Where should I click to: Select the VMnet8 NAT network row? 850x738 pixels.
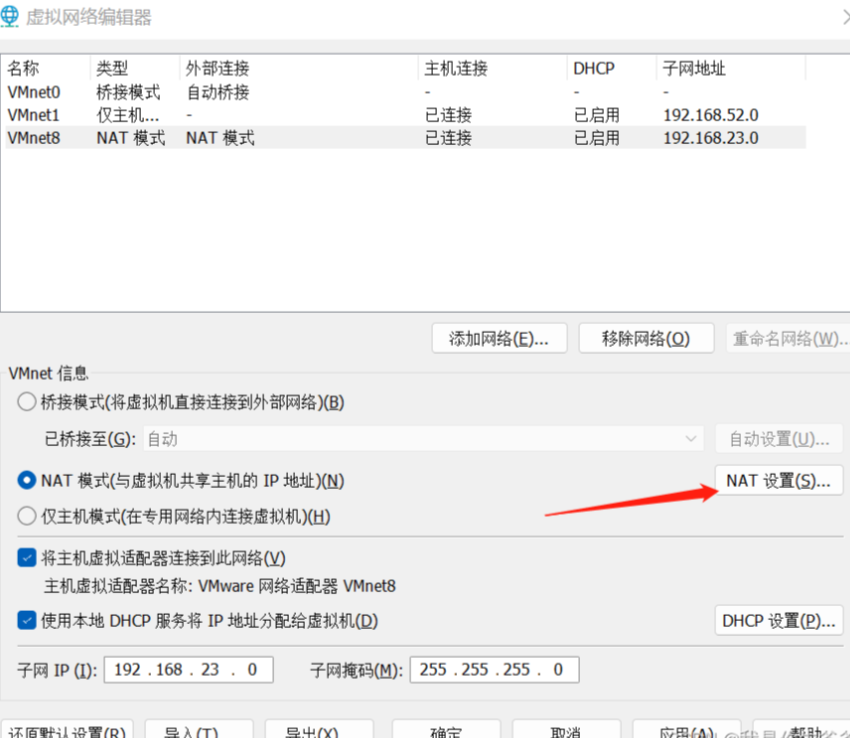(100, 138)
